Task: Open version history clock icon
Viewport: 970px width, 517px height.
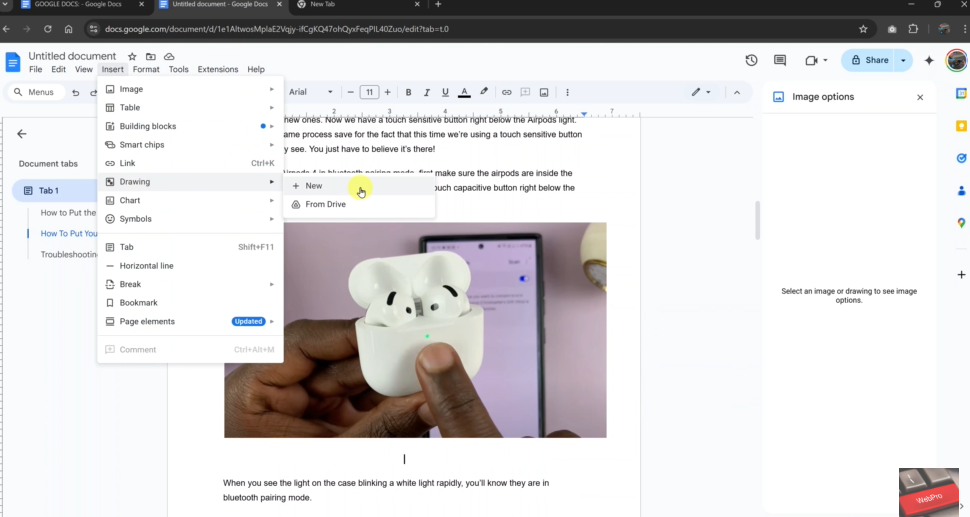Action: pyautogui.click(x=751, y=60)
